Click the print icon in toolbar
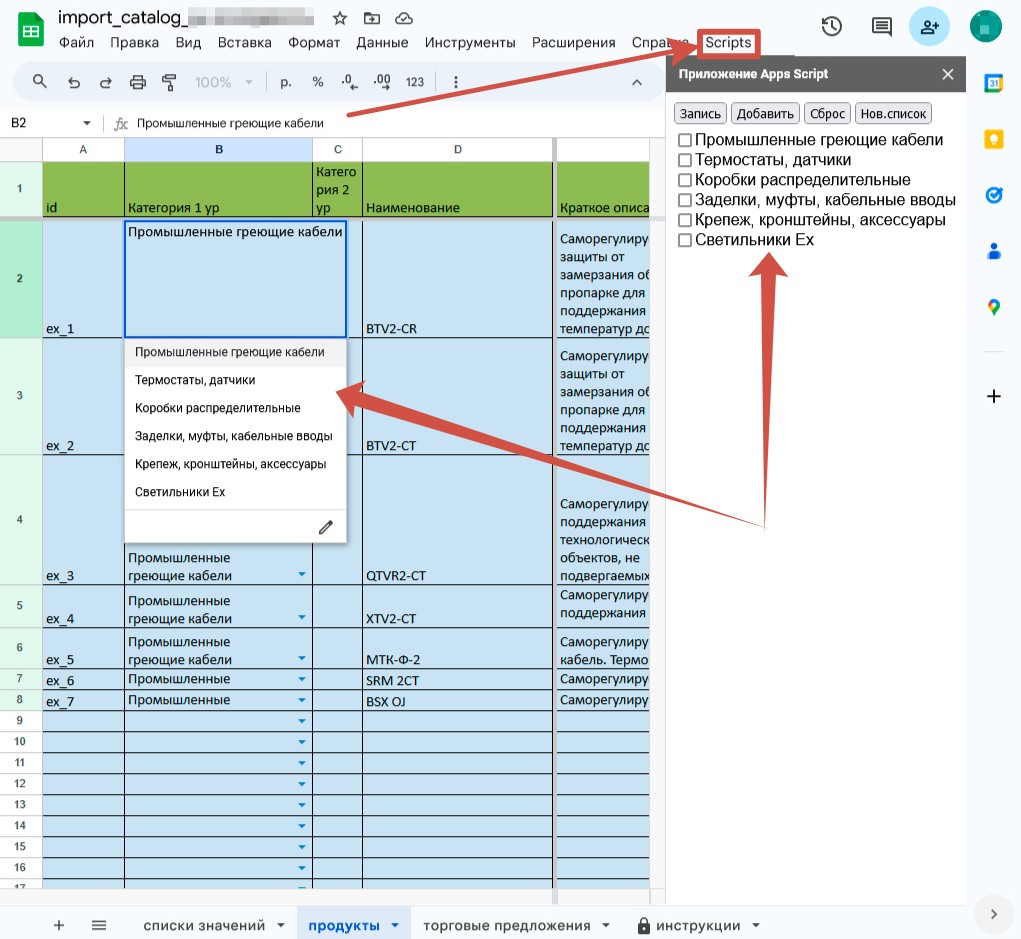 click(138, 82)
